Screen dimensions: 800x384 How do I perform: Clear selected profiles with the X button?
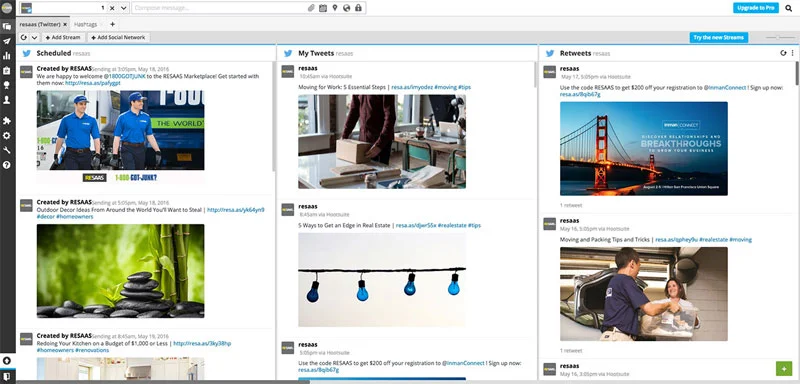pos(112,8)
